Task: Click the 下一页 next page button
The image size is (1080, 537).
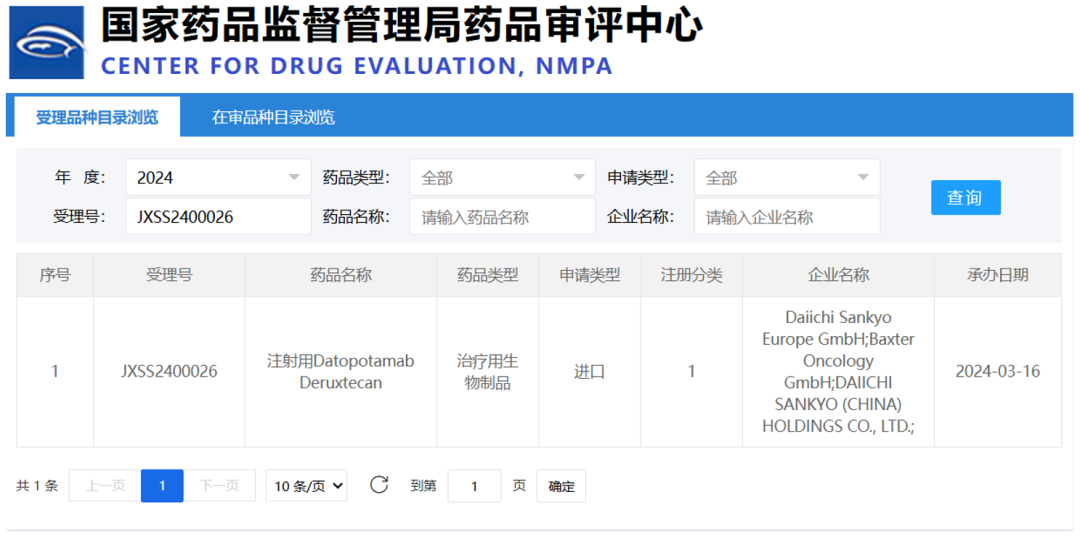Action: (x=219, y=486)
